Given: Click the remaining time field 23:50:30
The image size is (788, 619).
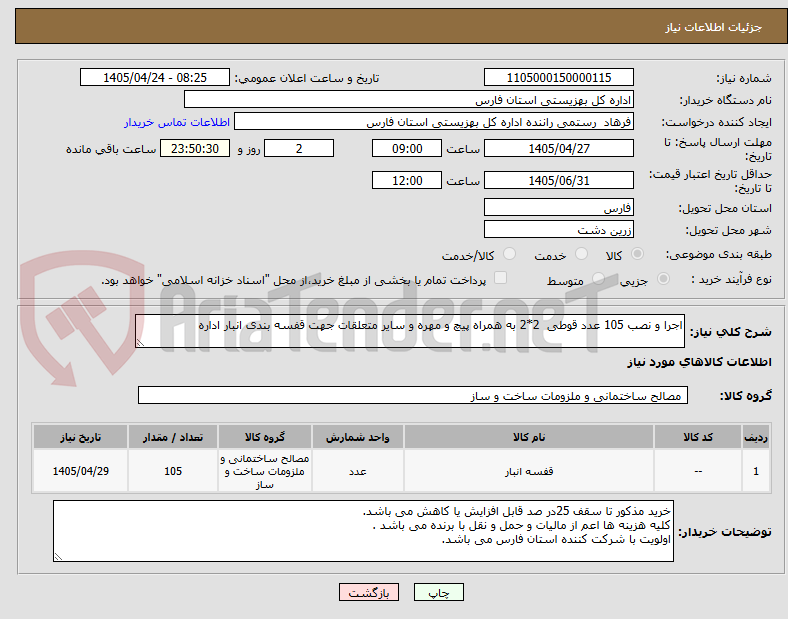Looking at the screenshot, I should point(195,148).
